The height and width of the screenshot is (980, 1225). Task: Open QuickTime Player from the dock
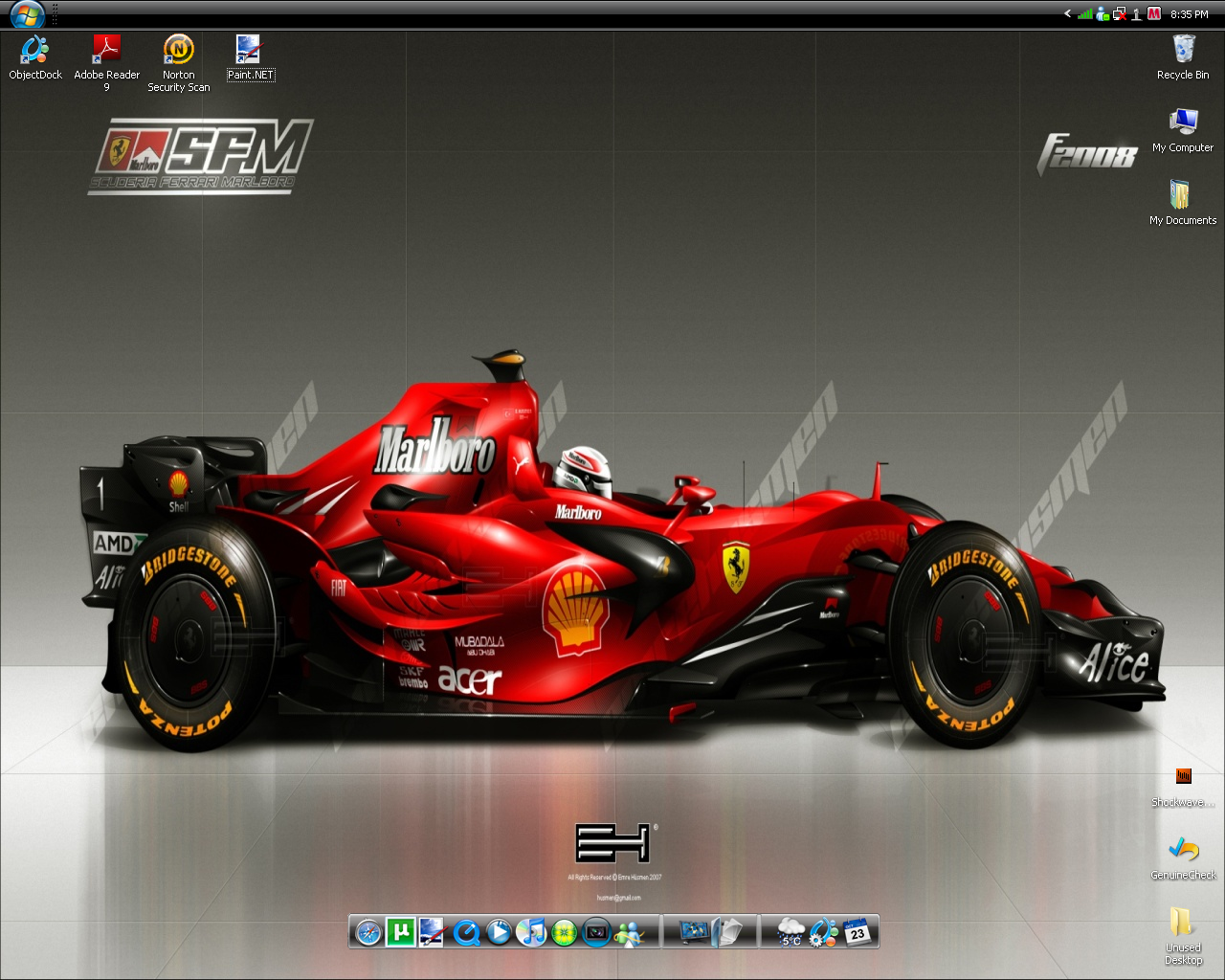point(466,932)
